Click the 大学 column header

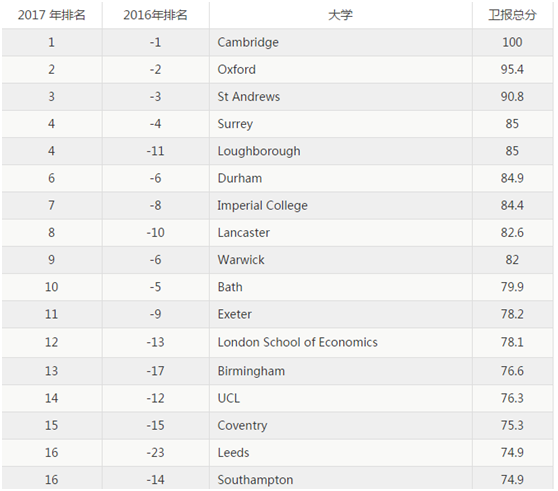click(x=341, y=15)
